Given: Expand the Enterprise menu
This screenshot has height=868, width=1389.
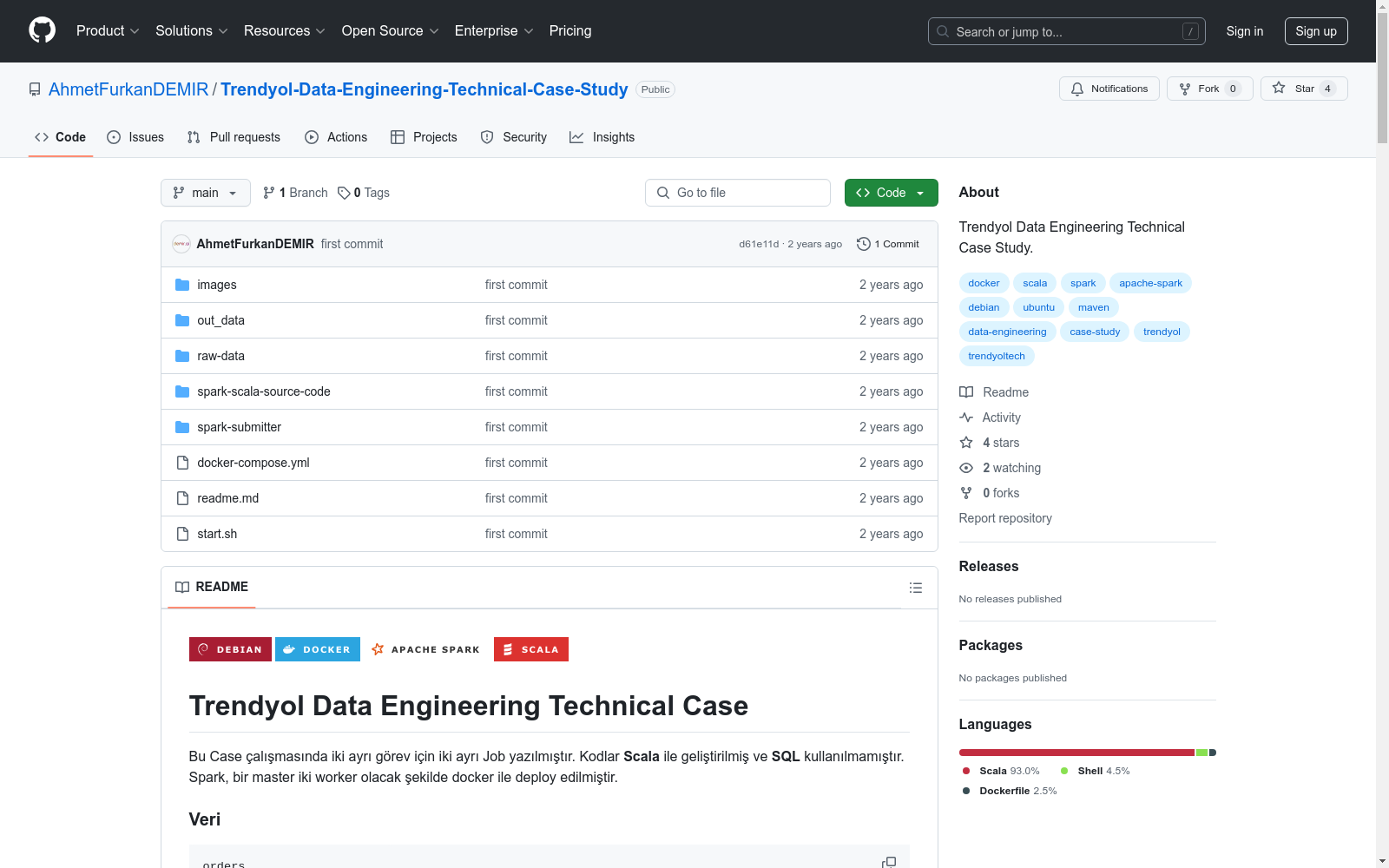Looking at the screenshot, I should point(494,31).
